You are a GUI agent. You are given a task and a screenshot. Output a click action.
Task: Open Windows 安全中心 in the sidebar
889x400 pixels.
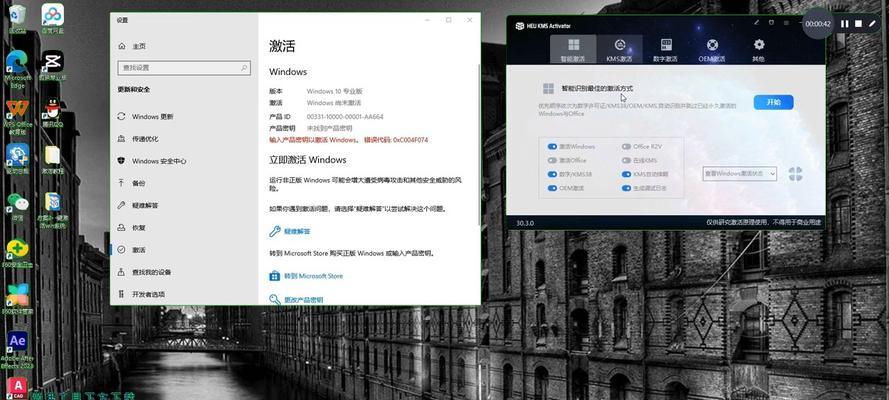click(184, 161)
